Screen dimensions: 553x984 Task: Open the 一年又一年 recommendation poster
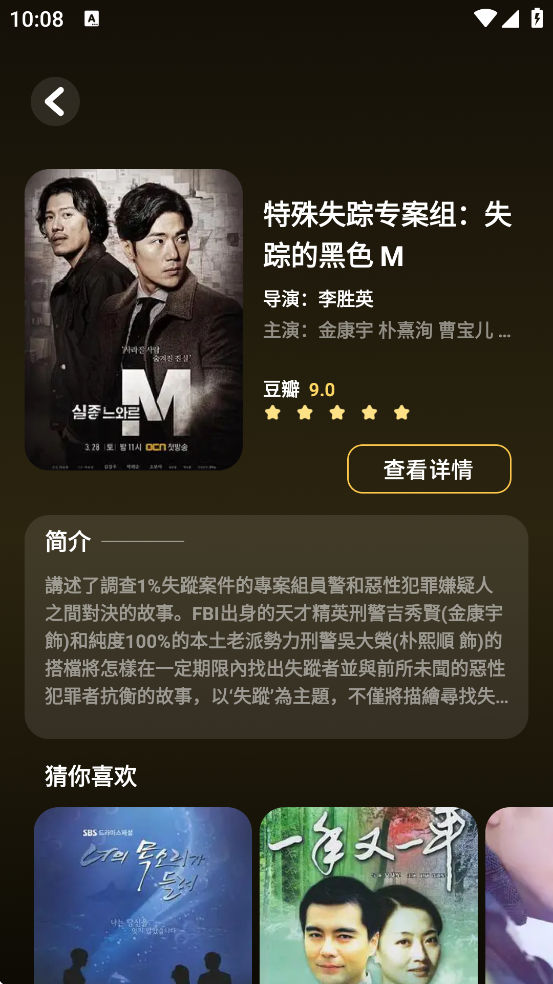click(368, 896)
